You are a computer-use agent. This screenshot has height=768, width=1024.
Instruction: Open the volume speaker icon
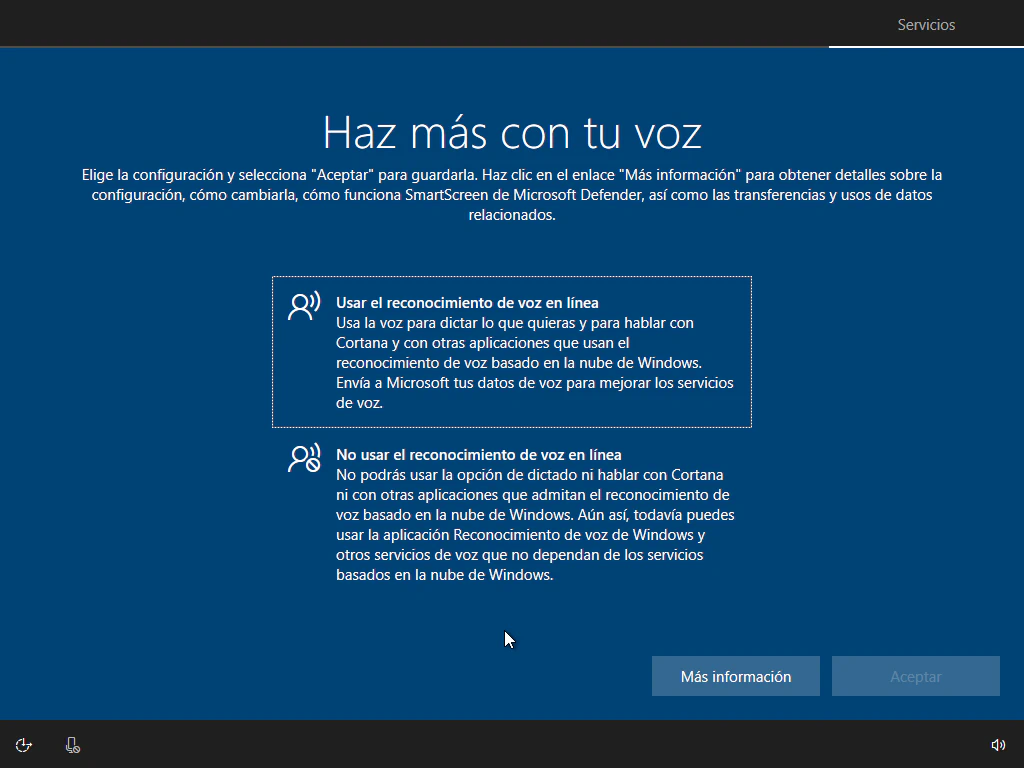(997, 745)
